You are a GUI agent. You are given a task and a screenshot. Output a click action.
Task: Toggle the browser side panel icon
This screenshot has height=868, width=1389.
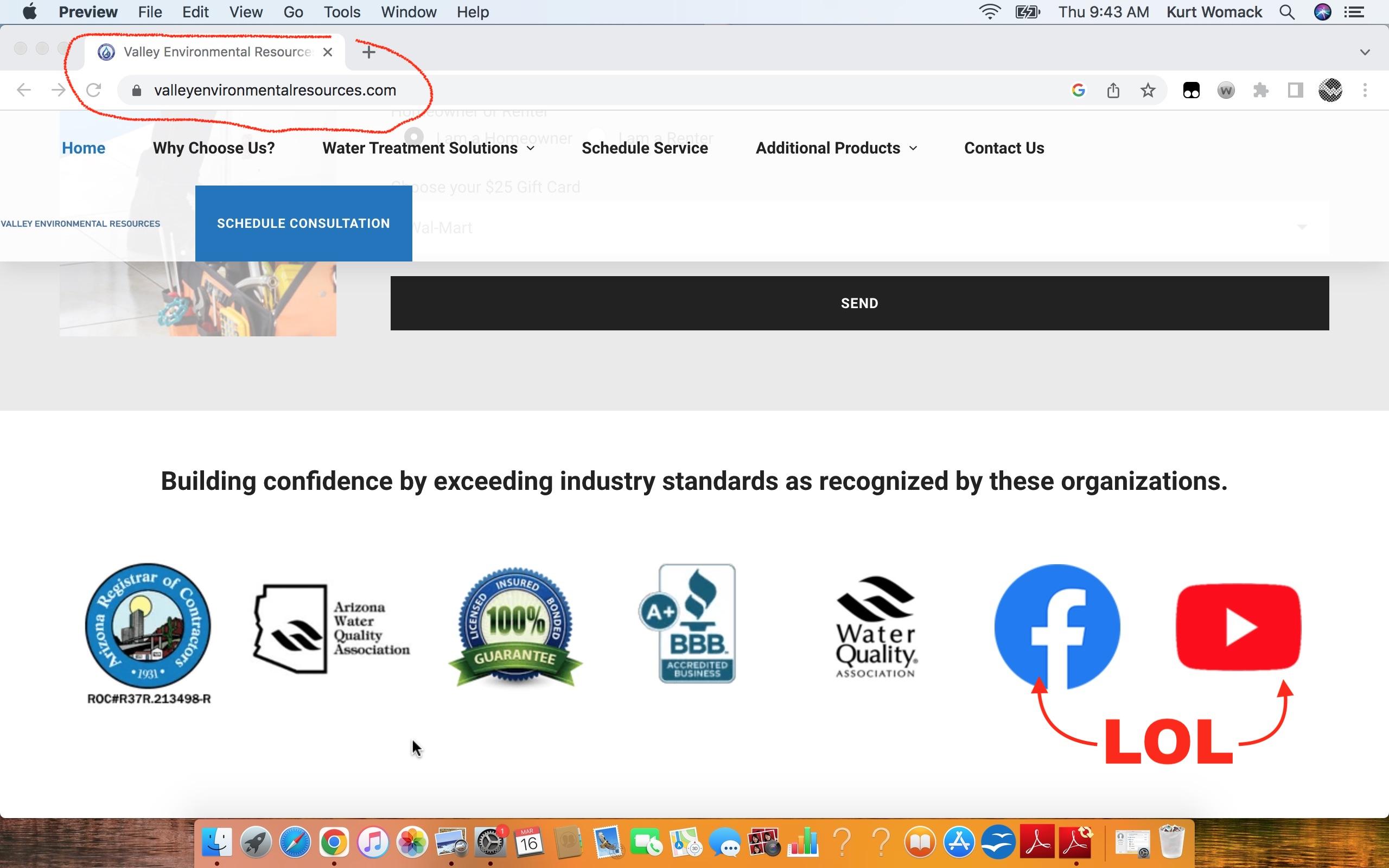tap(1295, 90)
